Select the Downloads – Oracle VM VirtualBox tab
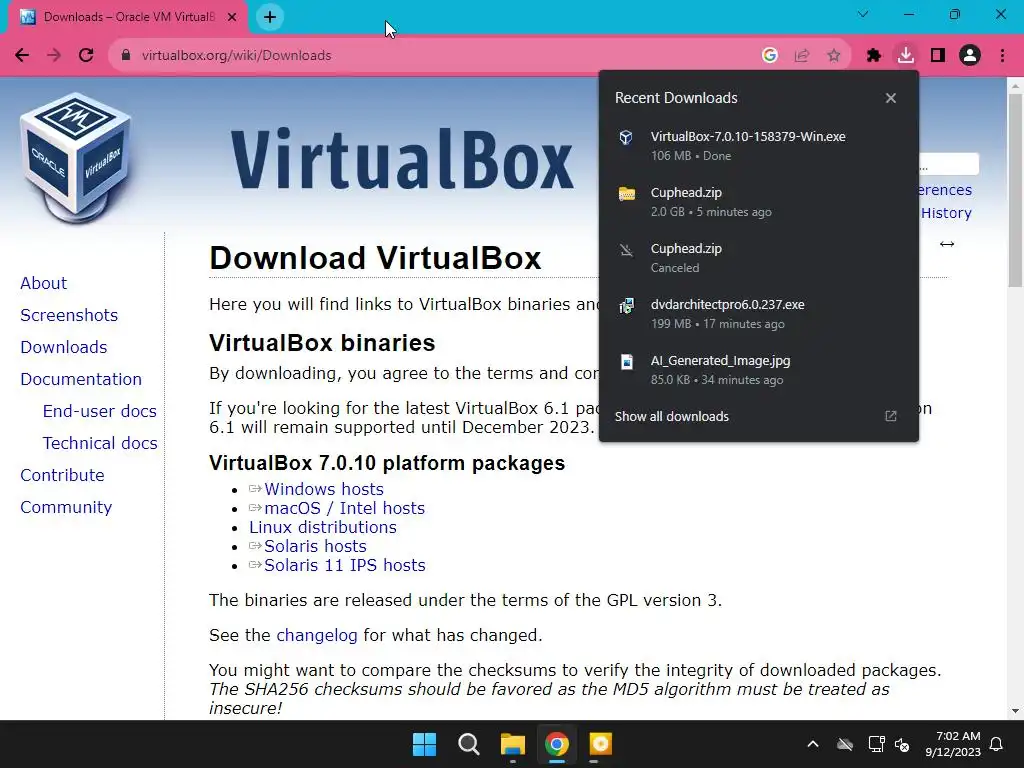 128,17
